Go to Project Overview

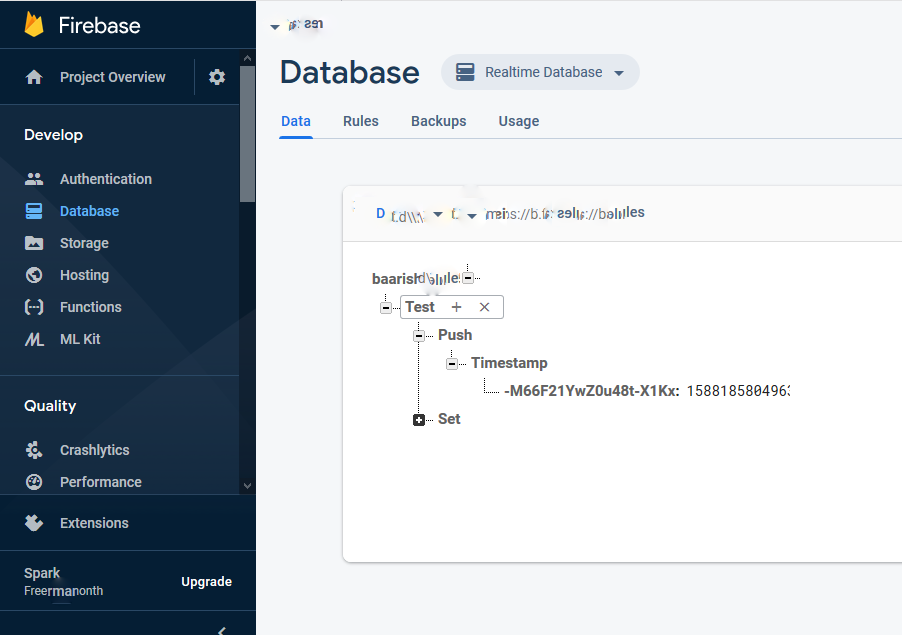click(x=112, y=77)
